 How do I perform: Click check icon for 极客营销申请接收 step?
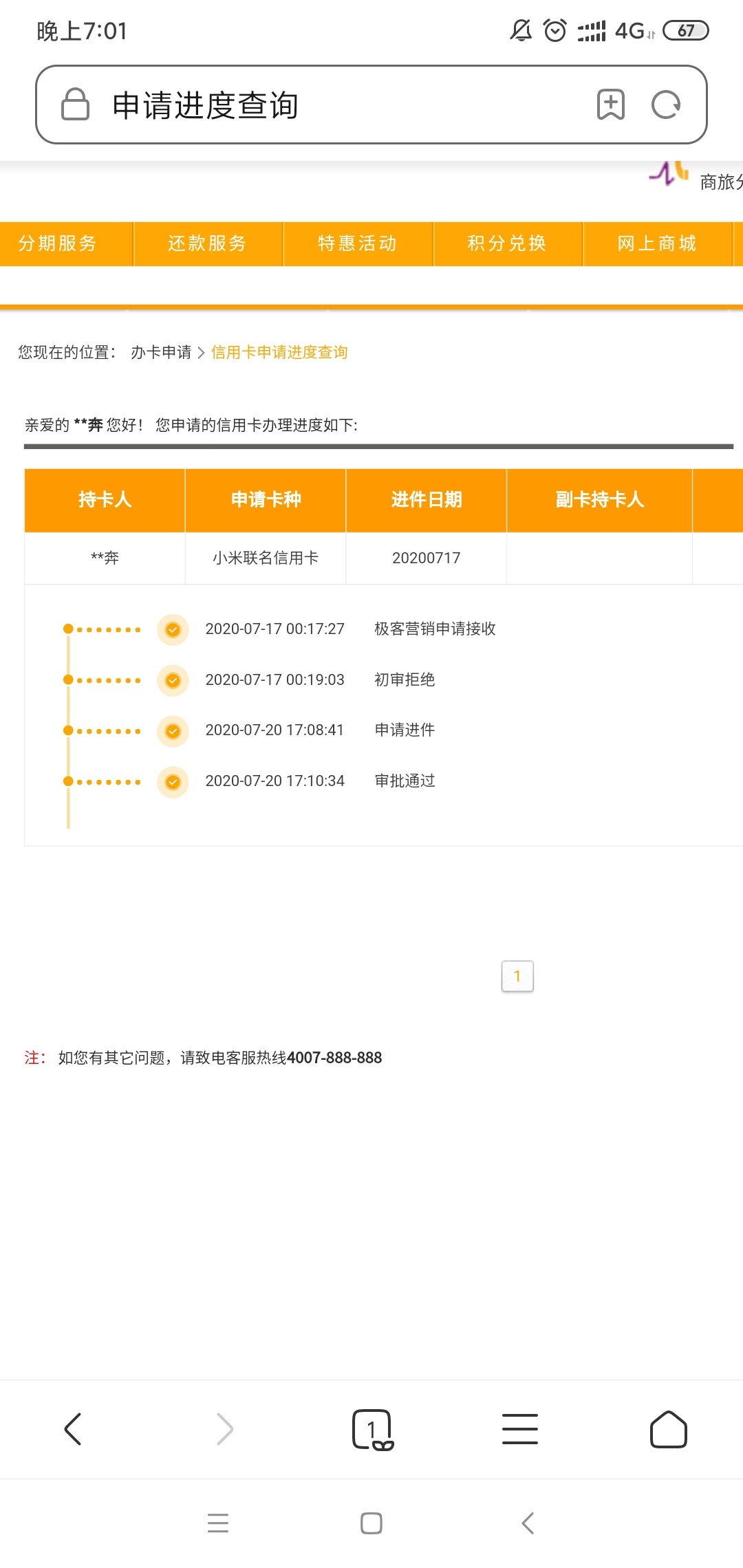[x=173, y=629]
